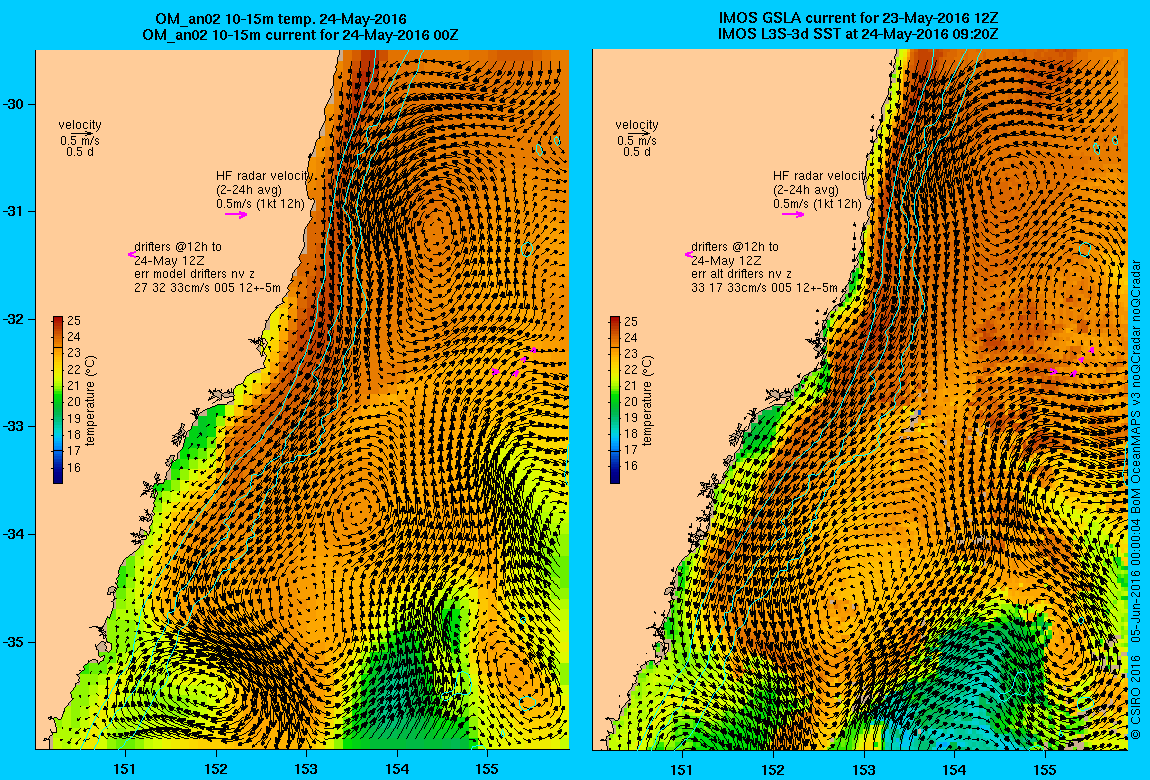1150x780 pixels.
Task: Click drifter cluster magenta markers in OM_an02 map
Action: coord(515,363)
